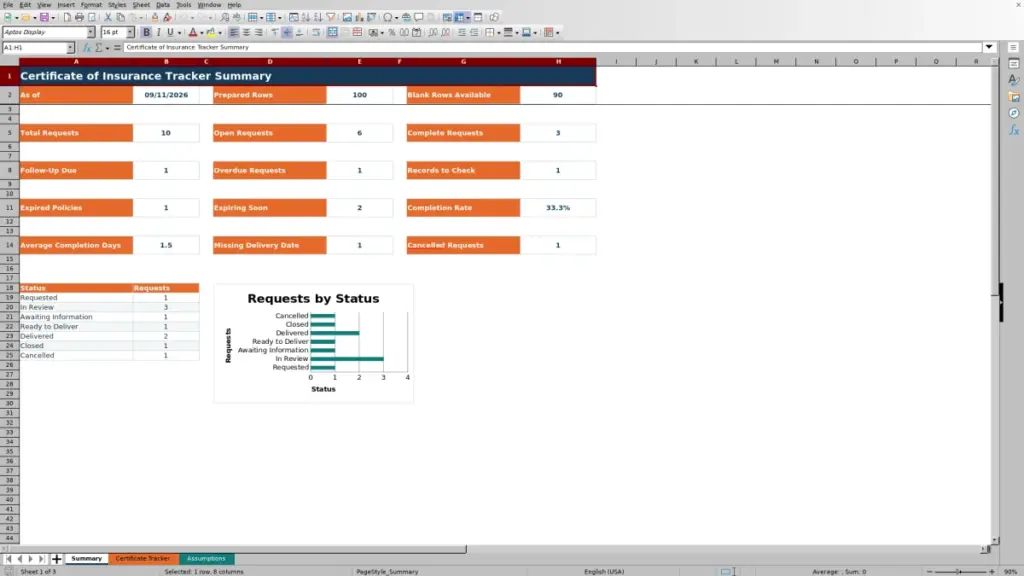Toggle Wrap Text
Viewport: 1024px width, 576px height.
316,32
